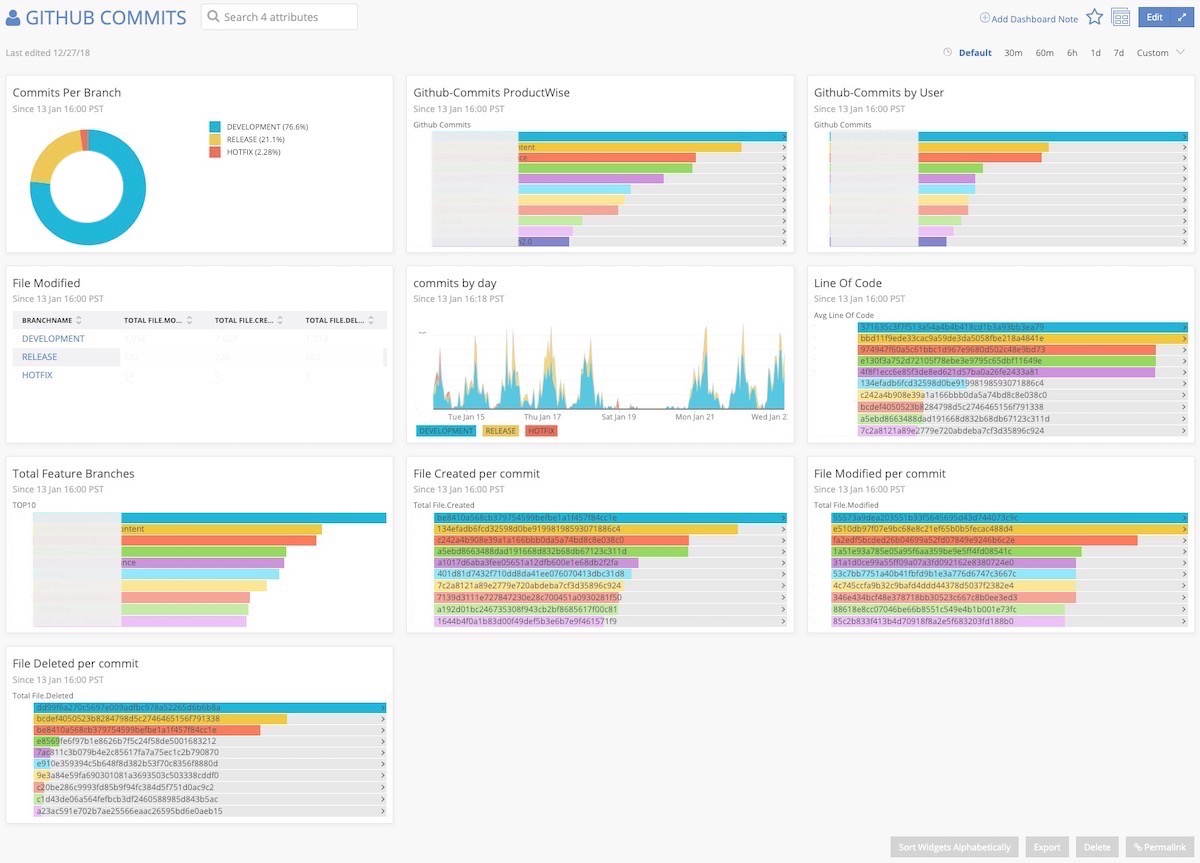Sort by TOTAL FILE.CRE... column arrows
This screenshot has width=1200, height=863.
pyautogui.click(x=281, y=321)
